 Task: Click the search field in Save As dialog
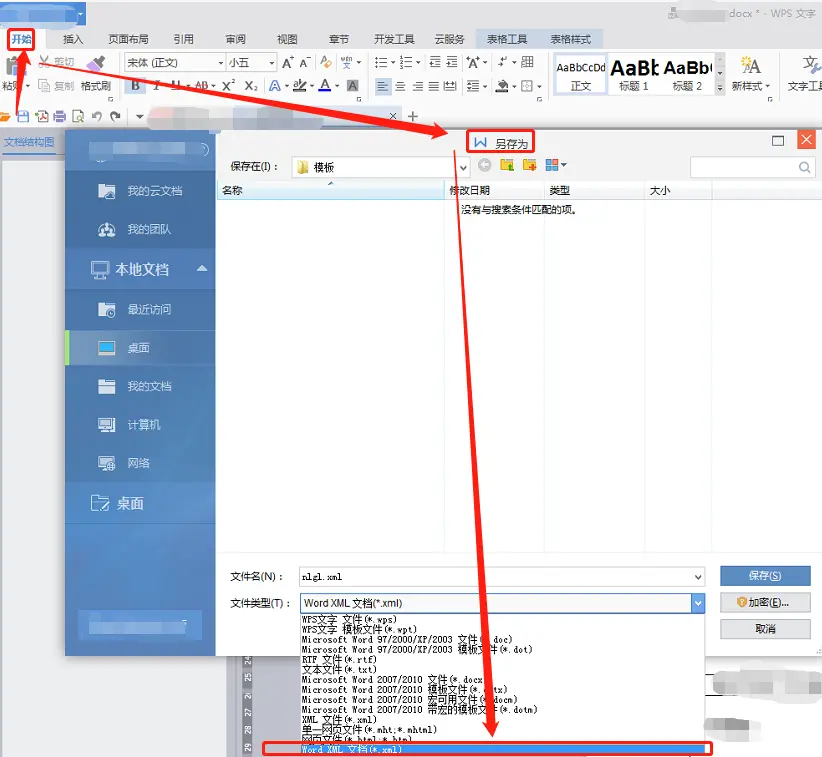753,167
